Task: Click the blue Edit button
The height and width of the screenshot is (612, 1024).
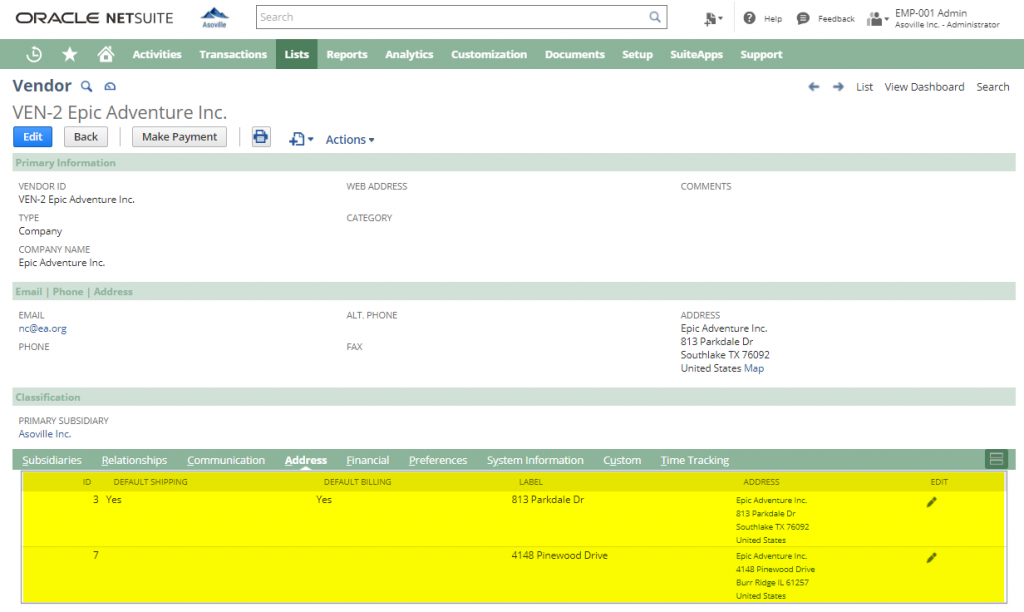Action: [33, 137]
